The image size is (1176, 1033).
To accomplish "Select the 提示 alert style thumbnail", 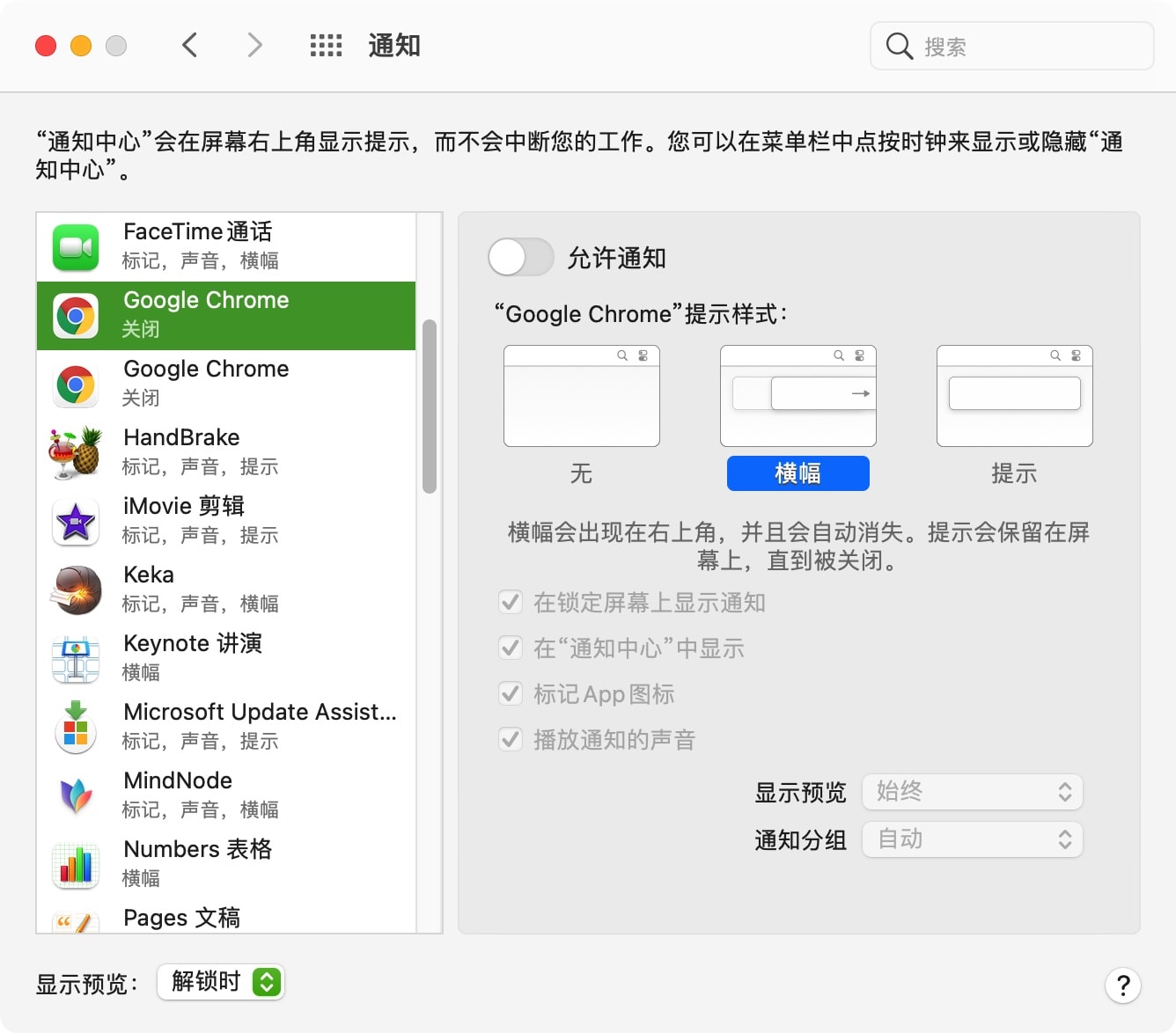I will click(x=1015, y=396).
